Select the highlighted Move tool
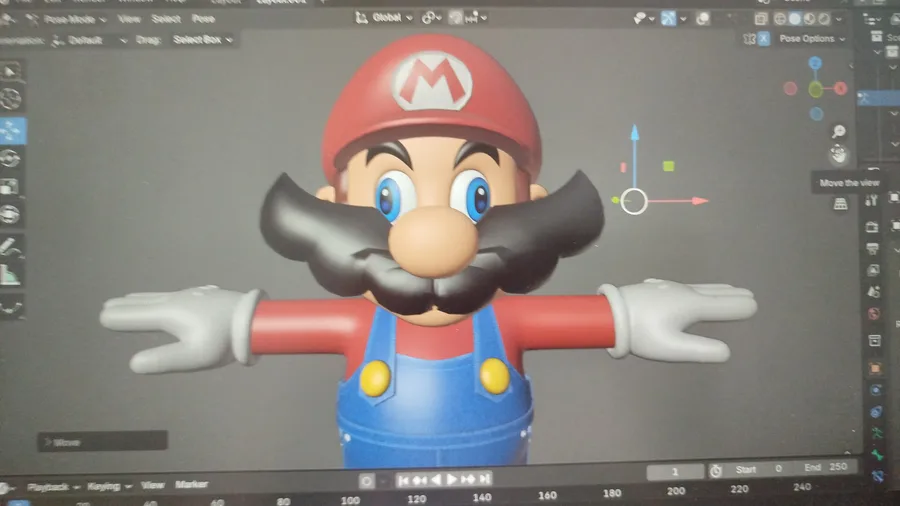 coord(11,131)
